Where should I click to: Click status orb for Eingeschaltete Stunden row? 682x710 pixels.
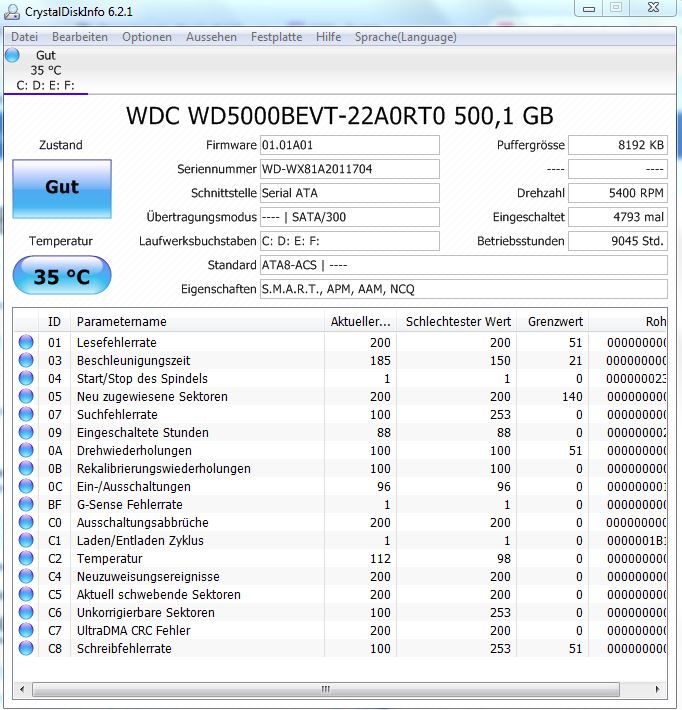[26, 432]
